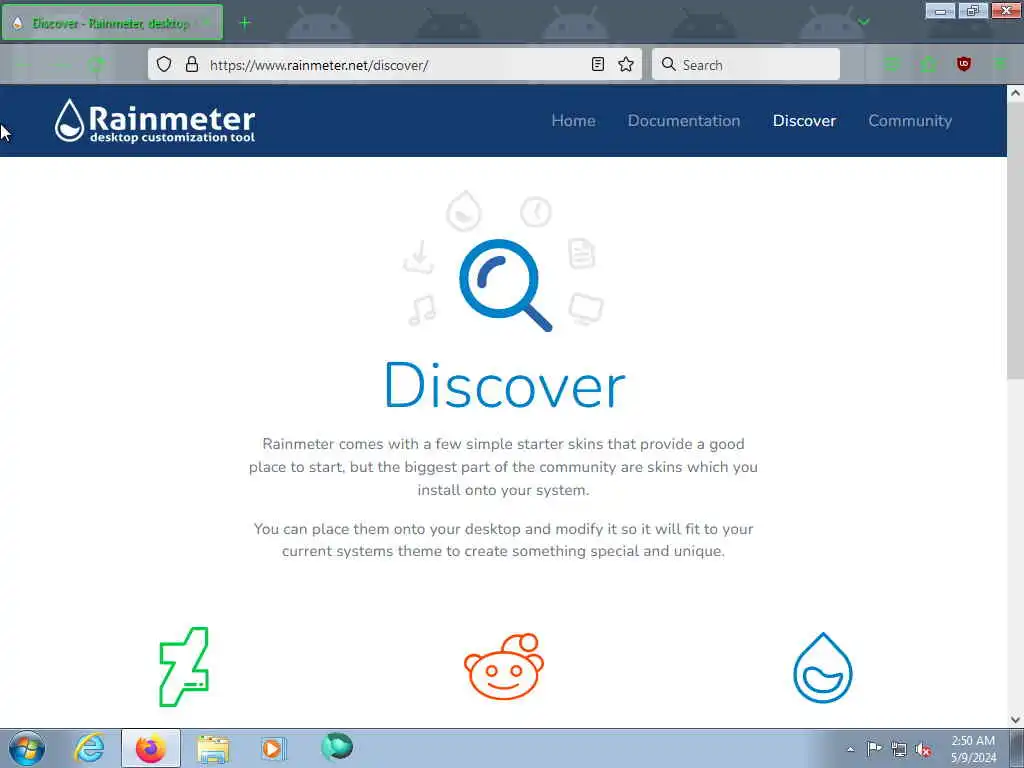Click the Firefox taskbar button
Screen dimensions: 1024x768
click(151, 748)
